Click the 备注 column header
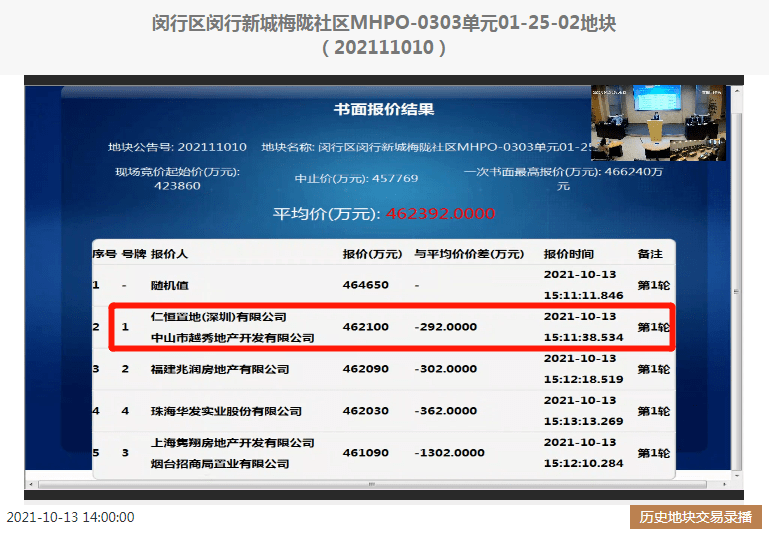 click(650, 254)
